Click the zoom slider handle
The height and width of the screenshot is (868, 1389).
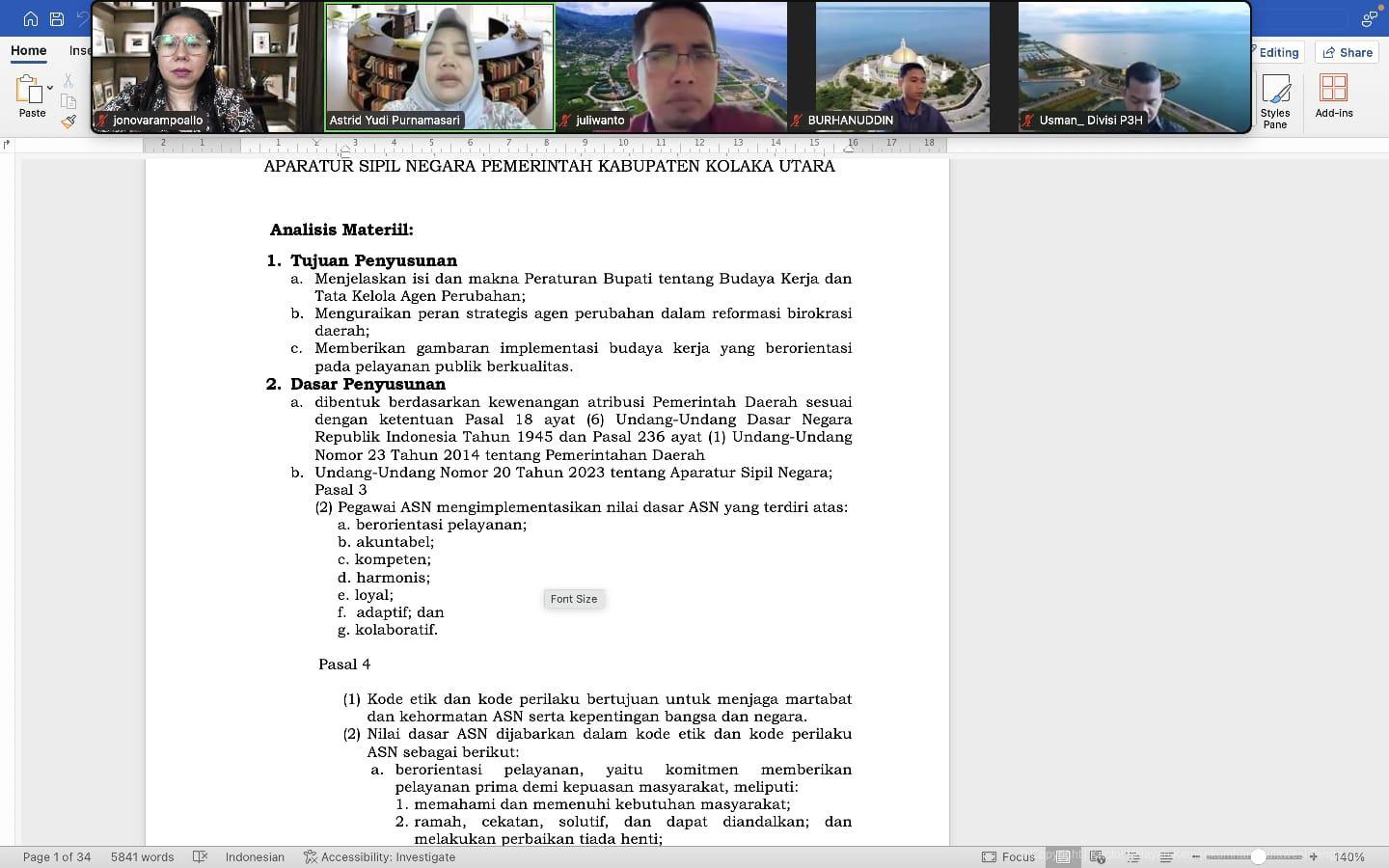(x=1258, y=856)
